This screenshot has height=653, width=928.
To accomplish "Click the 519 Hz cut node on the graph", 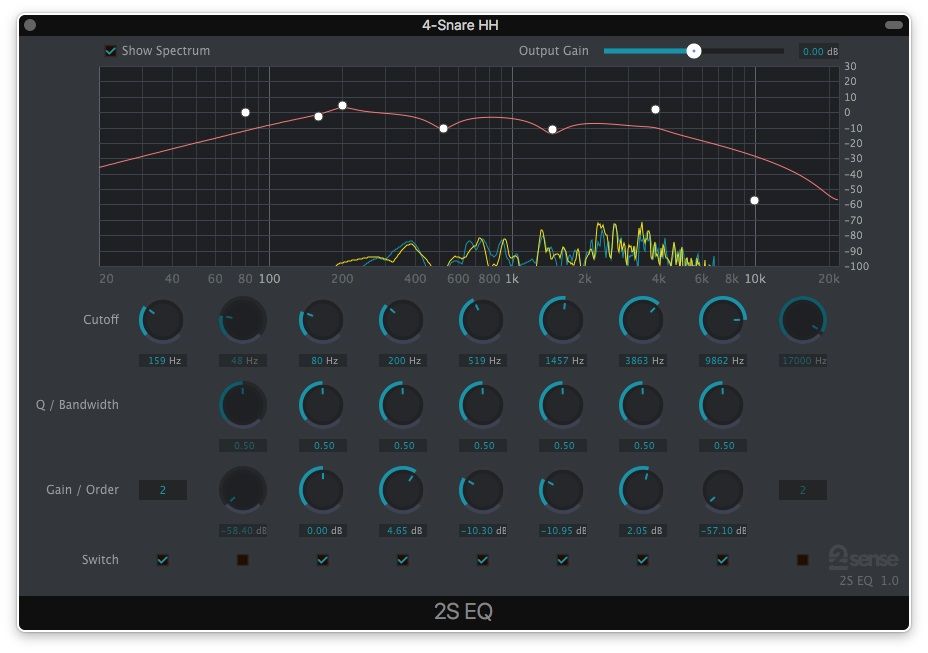I will click(x=443, y=128).
